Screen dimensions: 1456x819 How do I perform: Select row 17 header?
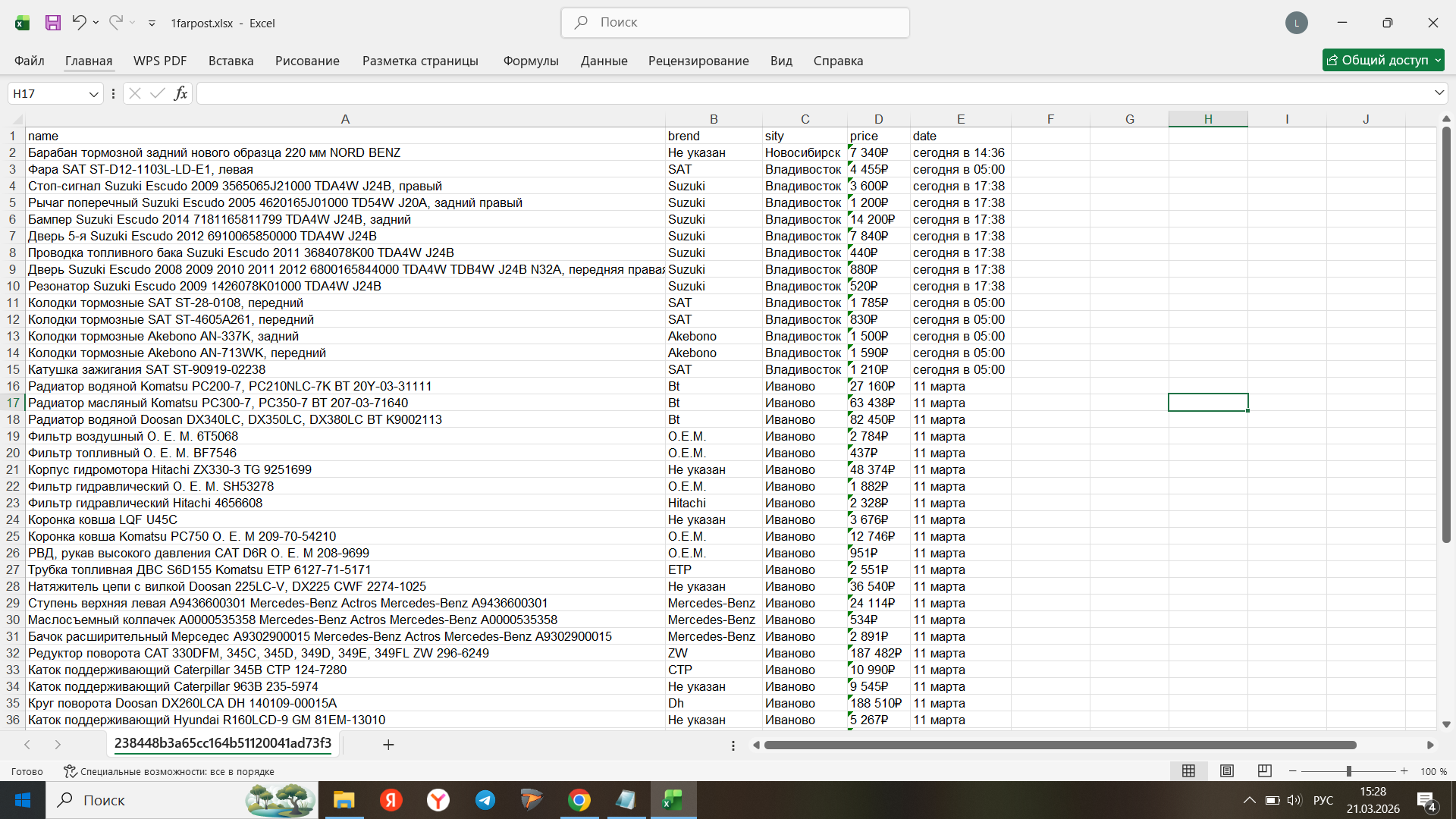coord(13,403)
